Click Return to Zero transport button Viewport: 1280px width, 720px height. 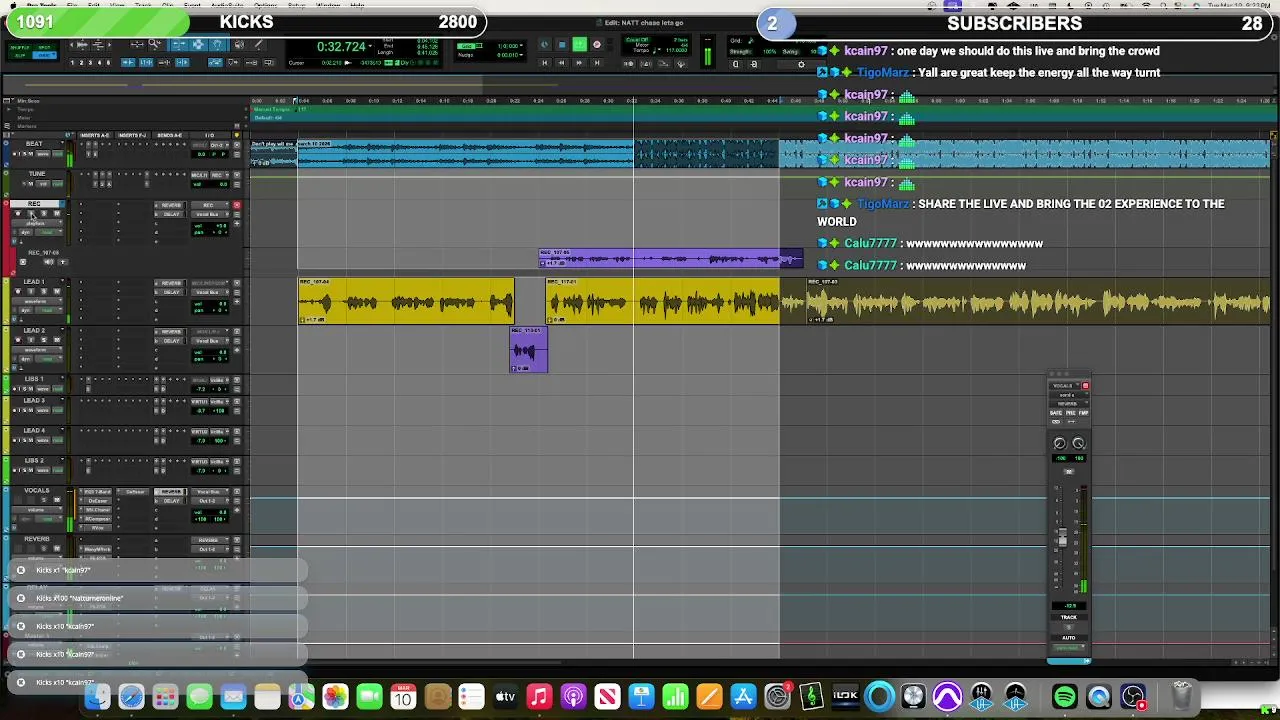(x=545, y=62)
